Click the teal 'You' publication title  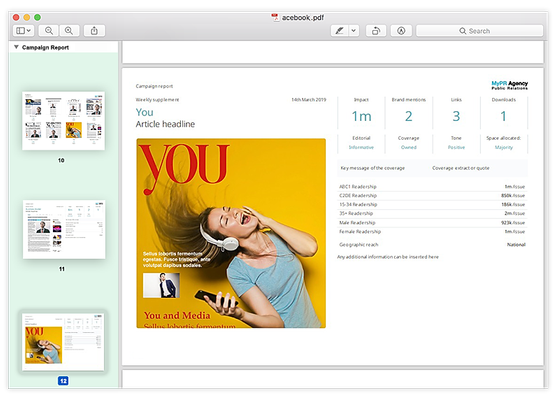pos(144,112)
